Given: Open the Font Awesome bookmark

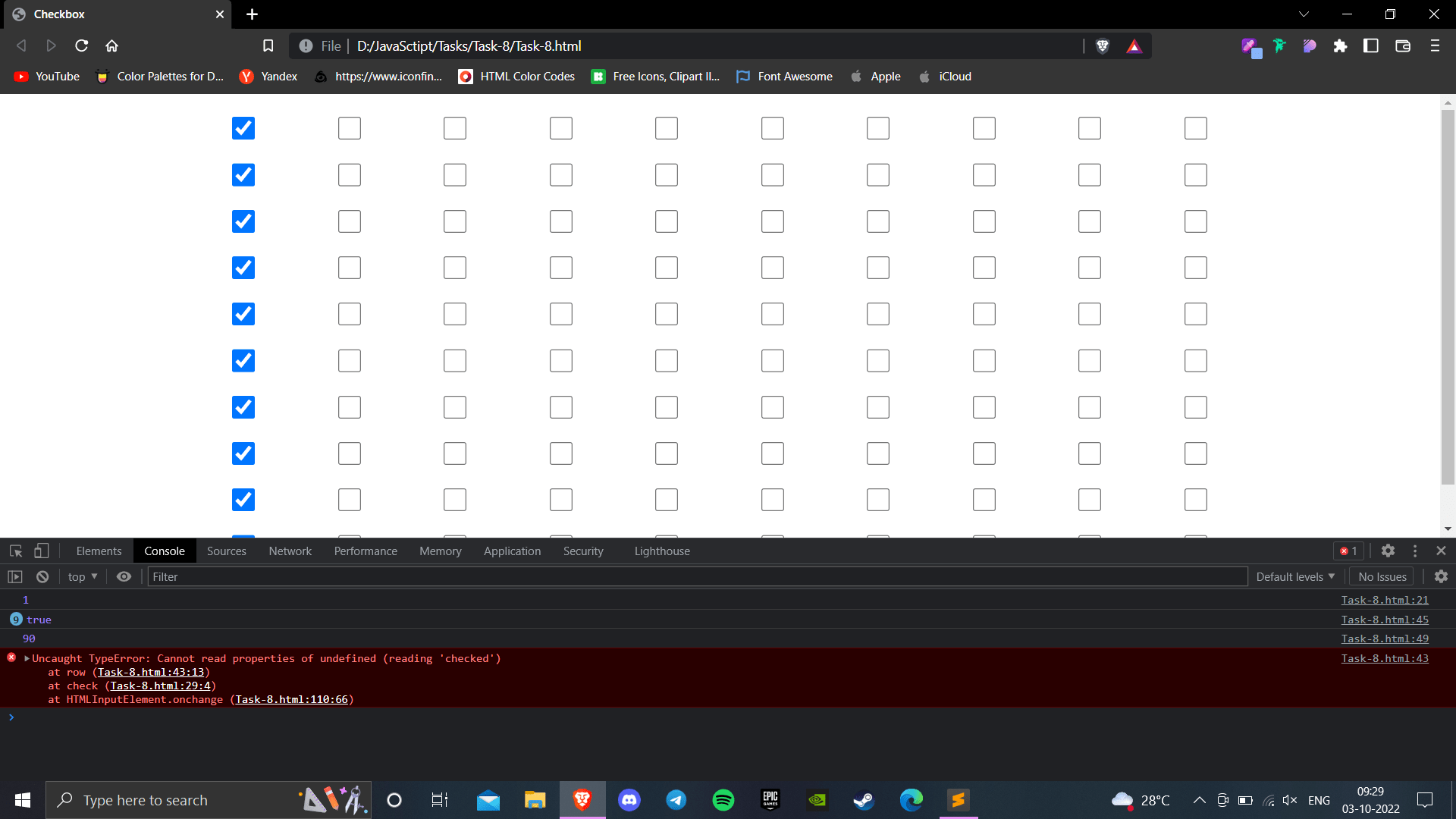Looking at the screenshot, I should (783, 76).
